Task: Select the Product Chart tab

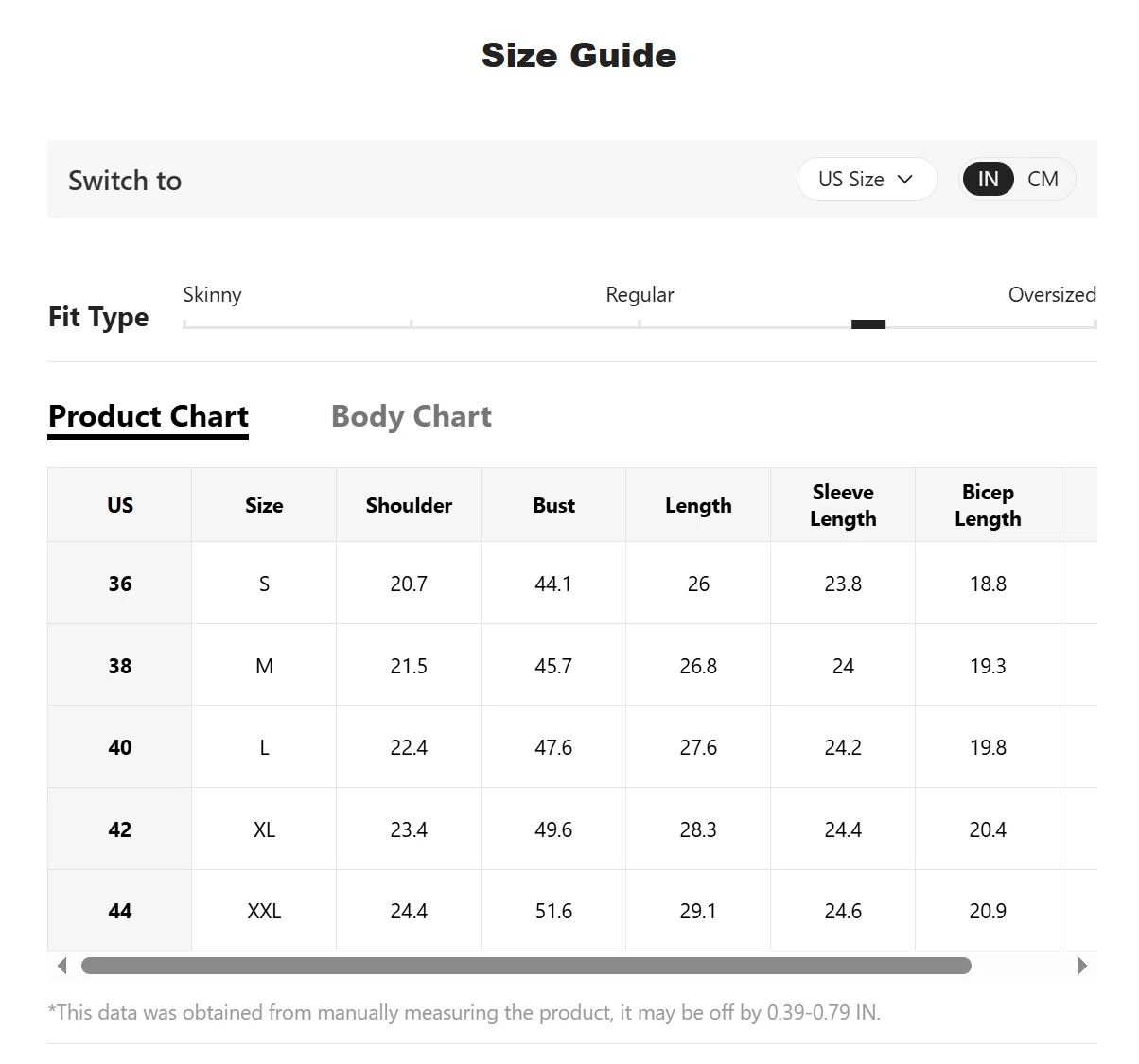Action: pos(149,418)
